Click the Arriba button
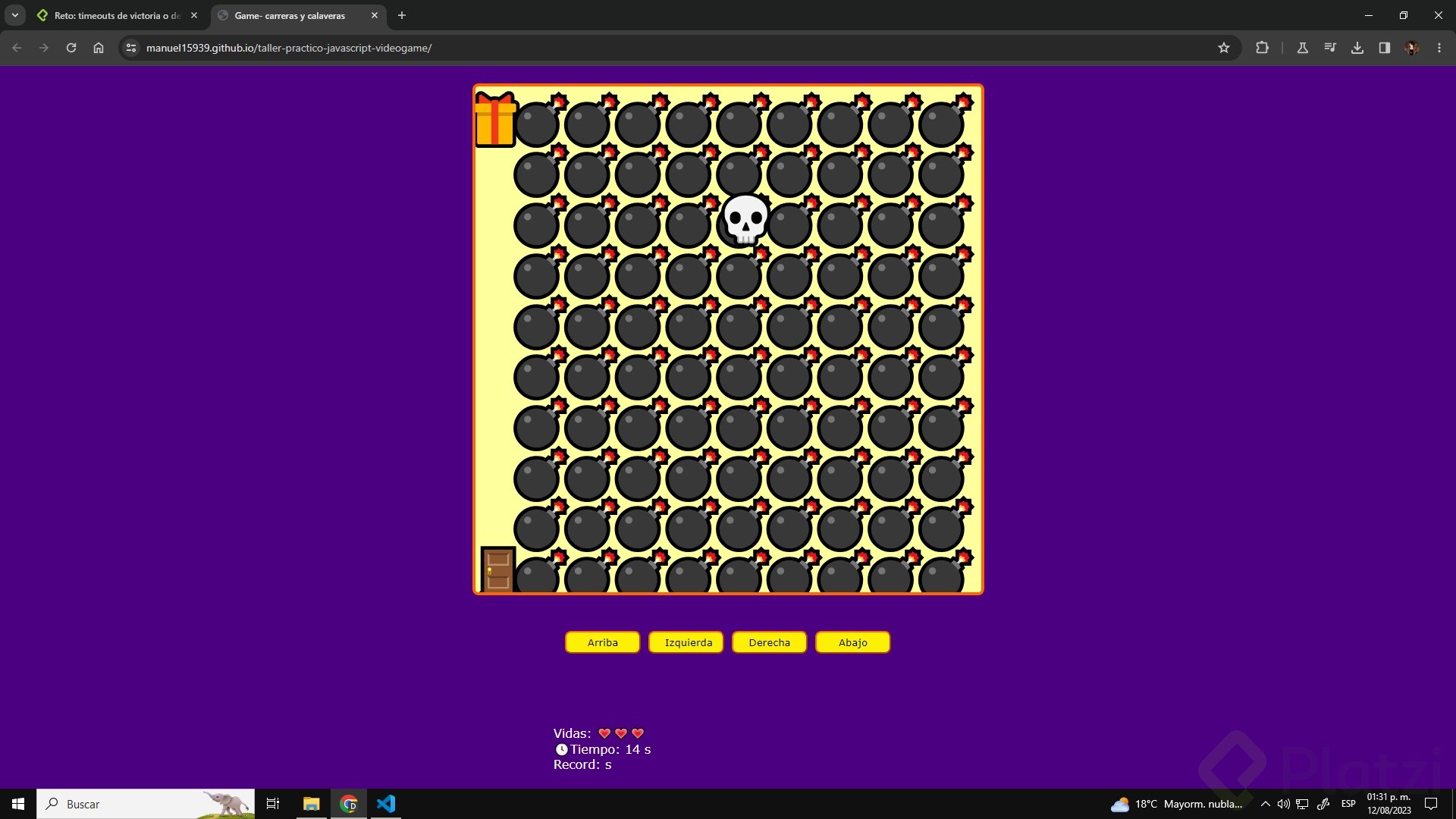Viewport: 1456px width, 819px height. pos(602,642)
